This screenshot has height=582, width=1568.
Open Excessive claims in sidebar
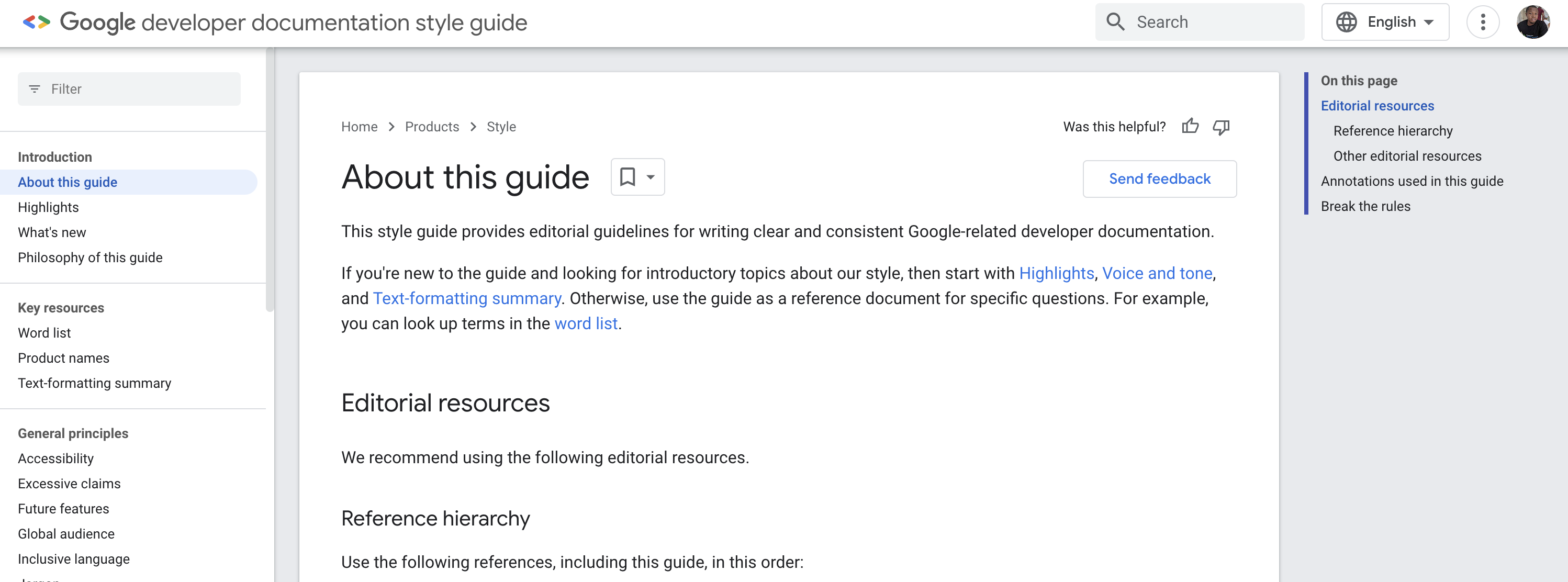point(69,484)
